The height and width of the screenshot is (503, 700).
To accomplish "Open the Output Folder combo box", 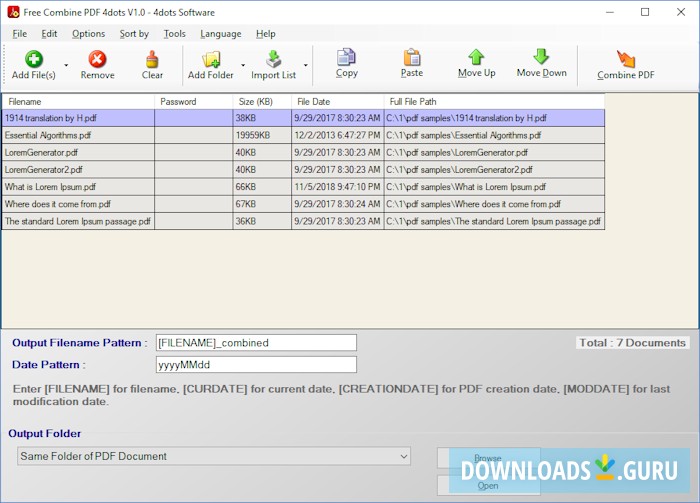I will [x=214, y=457].
